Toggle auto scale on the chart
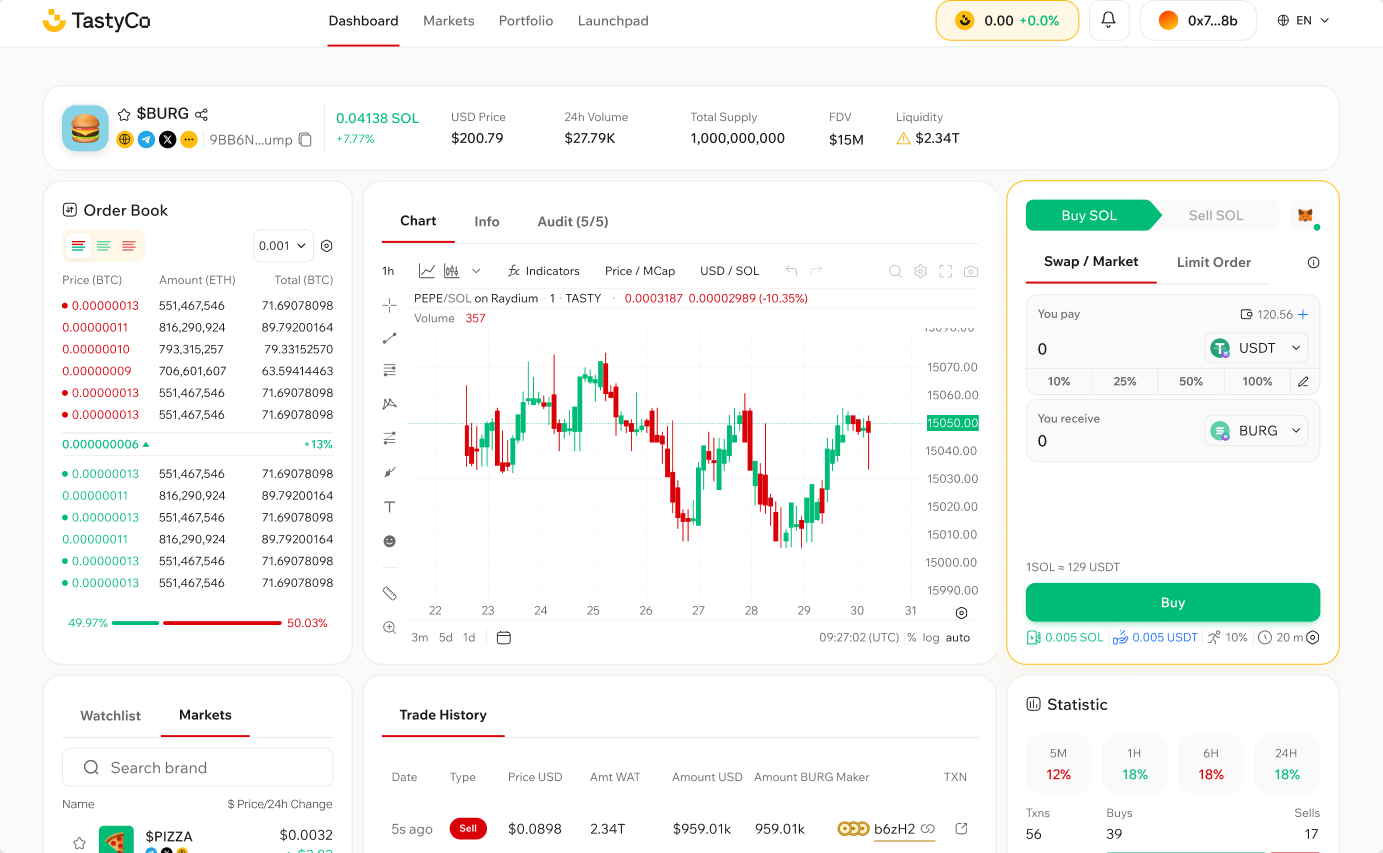Image resolution: width=1383 pixels, height=853 pixels. (x=958, y=637)
